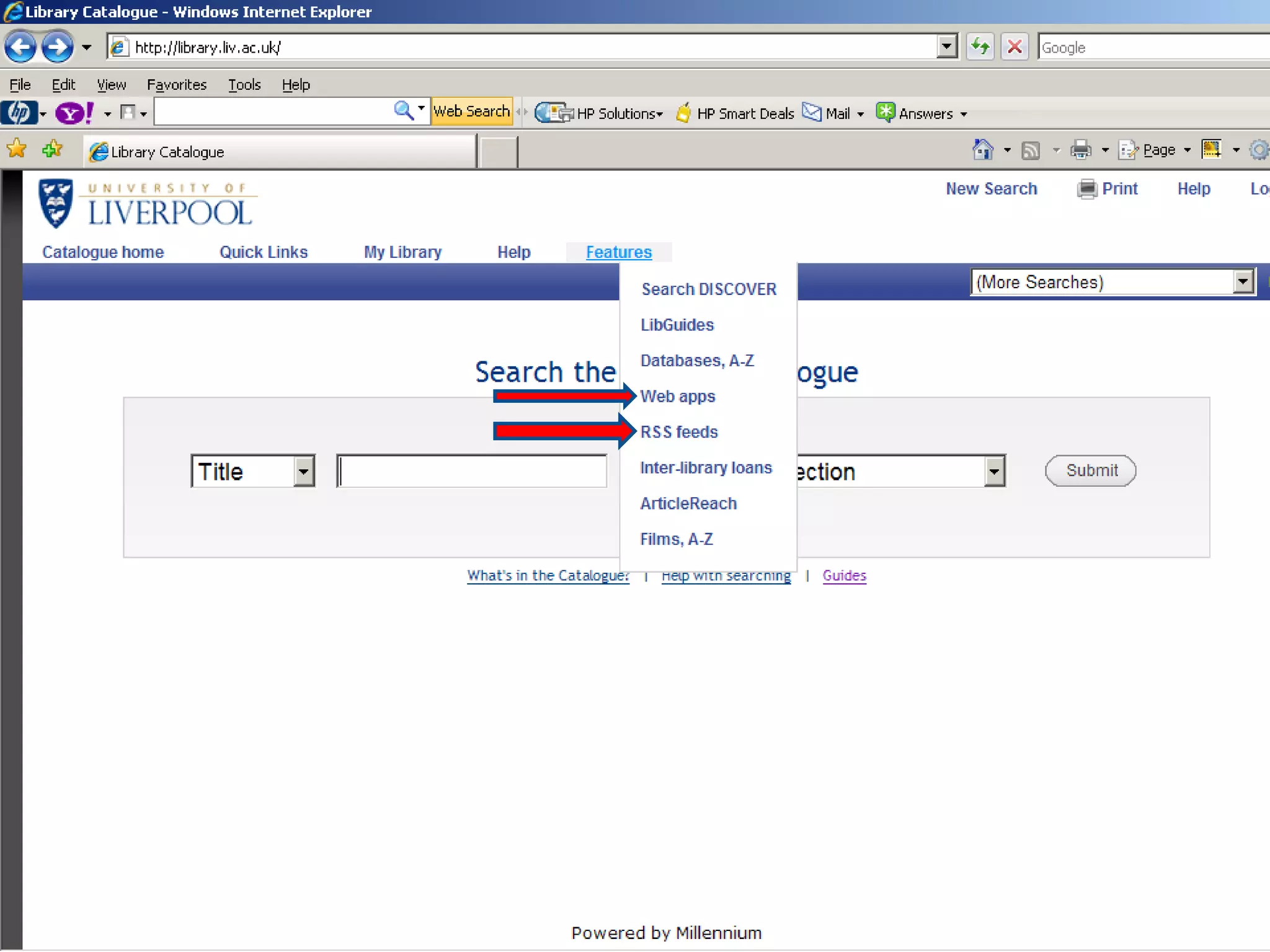Click the Print icon in command bar

click(1081, 150)
